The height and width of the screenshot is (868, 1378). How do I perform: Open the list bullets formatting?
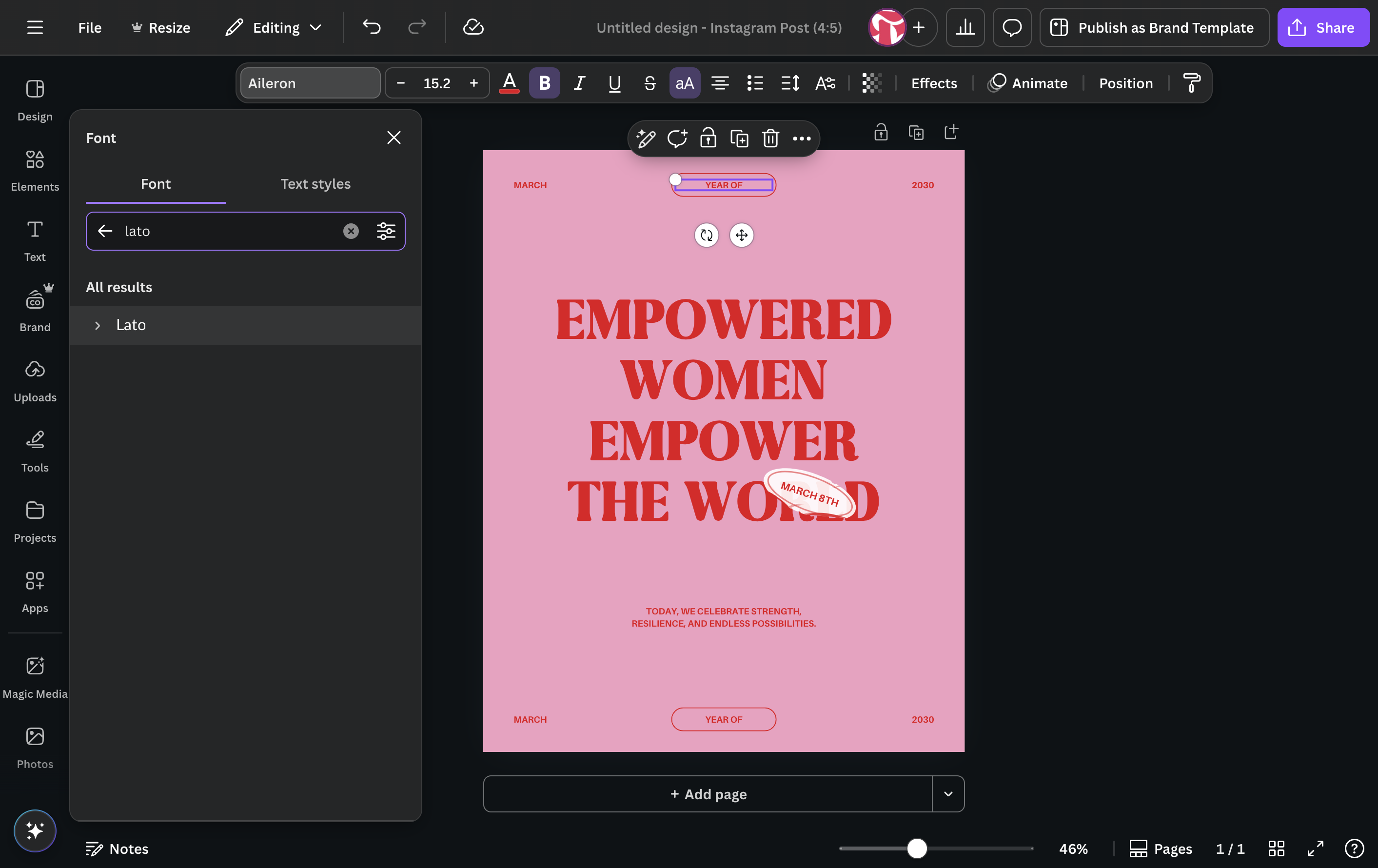755,83
